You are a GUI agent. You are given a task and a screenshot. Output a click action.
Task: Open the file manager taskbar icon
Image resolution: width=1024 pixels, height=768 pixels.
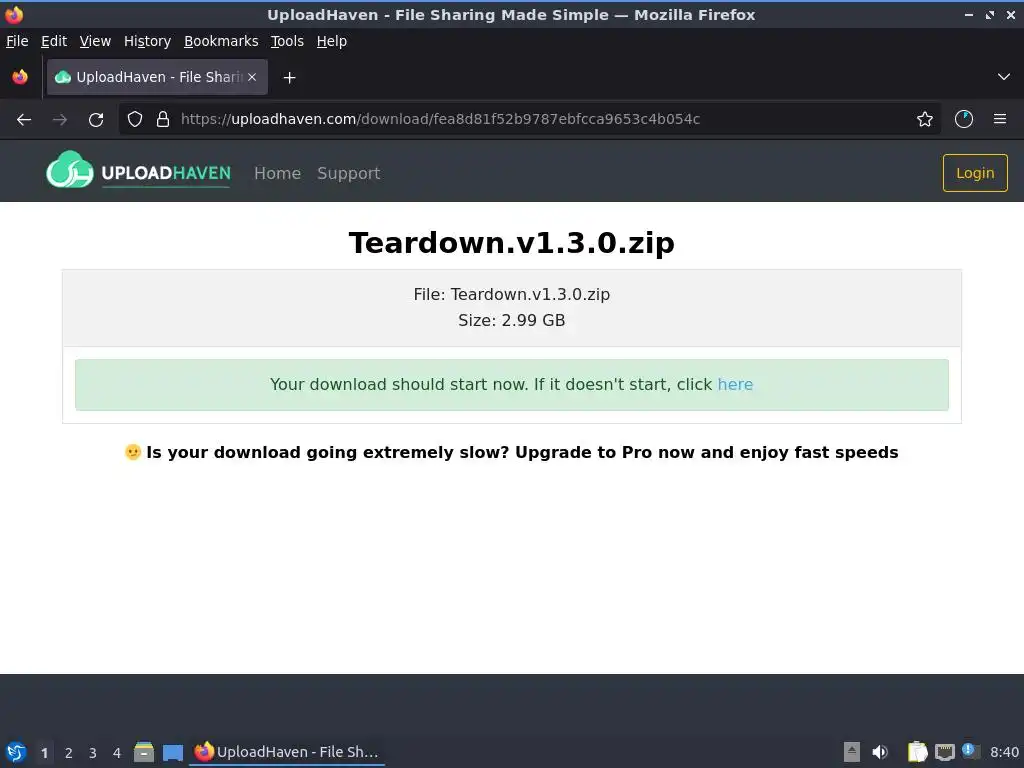[x=144, y=752]
